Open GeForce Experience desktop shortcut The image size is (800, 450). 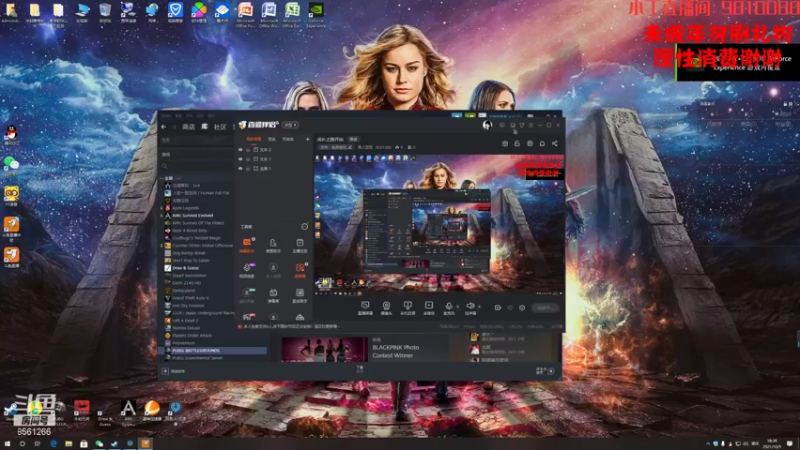coord(316,14)
